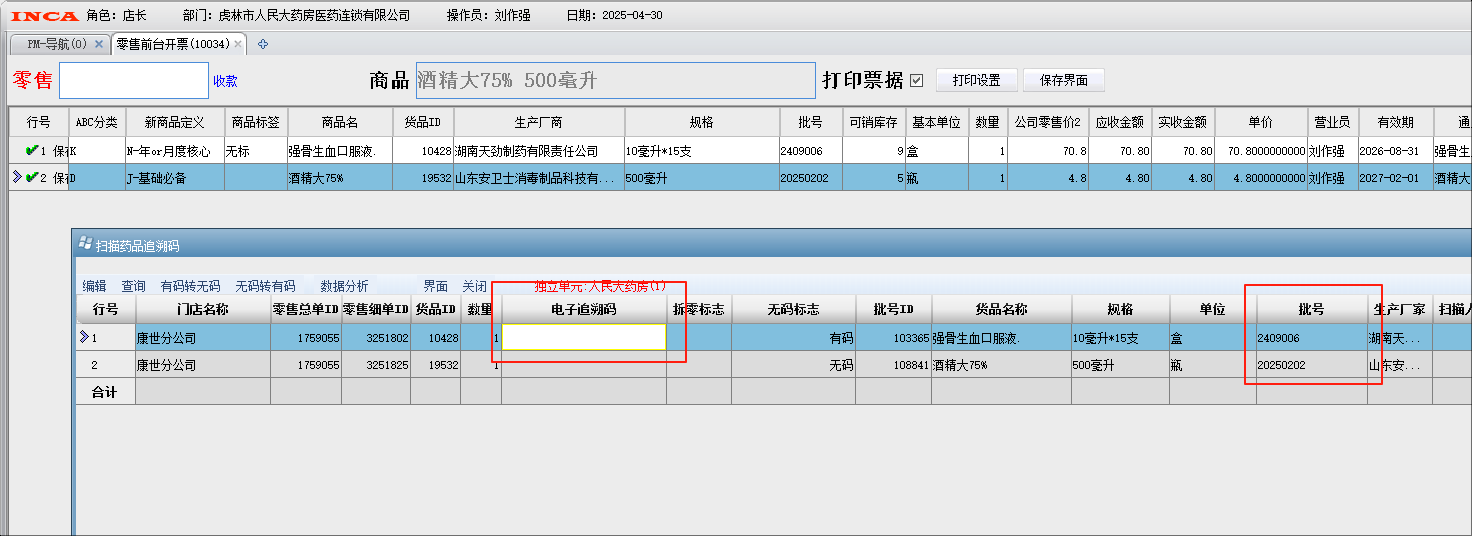Click 有码转无码 menu item
This screenshot has width=1472, height=536.
(x=190, y=286)
